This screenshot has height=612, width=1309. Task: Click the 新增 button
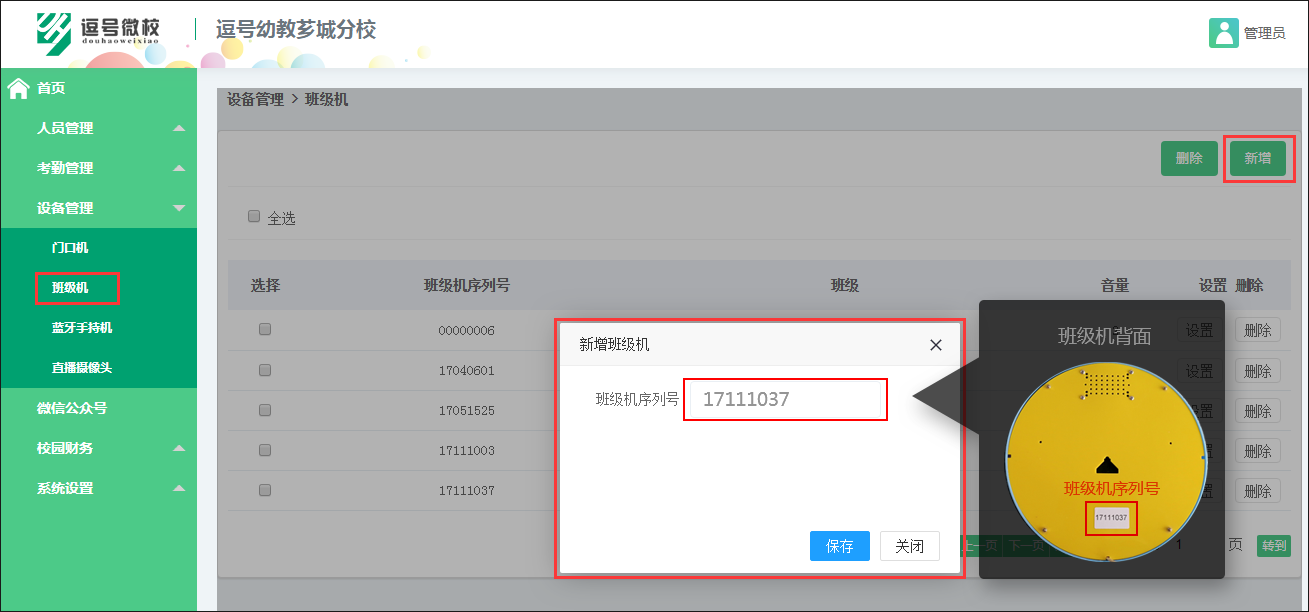coord(1258,158)
